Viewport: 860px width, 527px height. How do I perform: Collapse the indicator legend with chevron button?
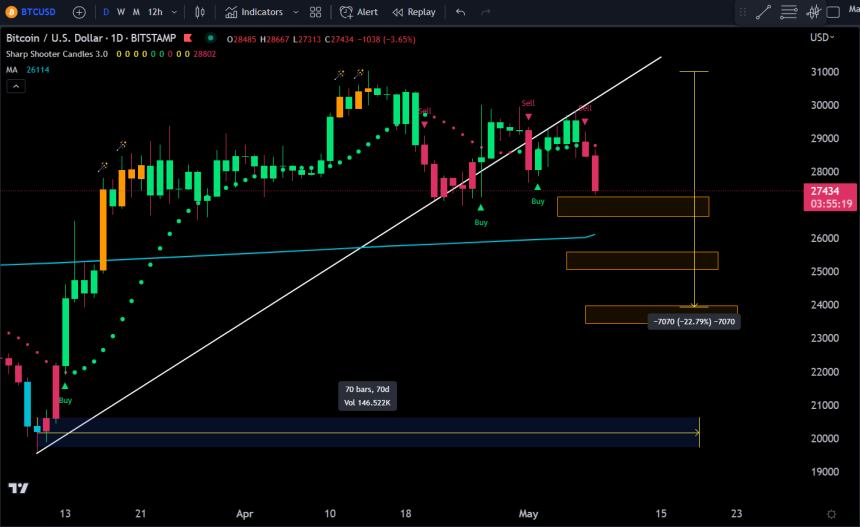click(14, 87)
